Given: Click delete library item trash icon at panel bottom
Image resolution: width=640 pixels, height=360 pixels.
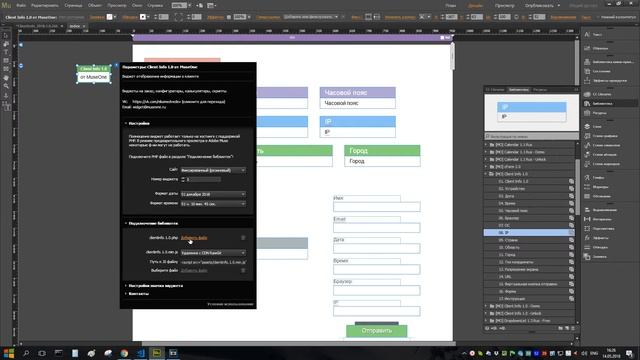Looking at the screenshot, I should pyautogui.click(x=573, y=328).
